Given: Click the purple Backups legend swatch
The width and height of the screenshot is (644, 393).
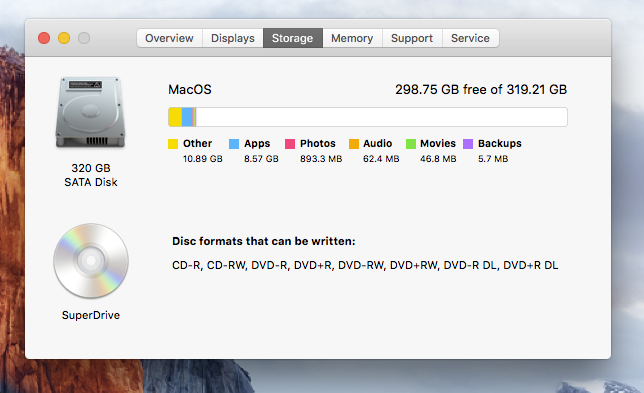Looking at the screenshot, I should [x=468, y=144].
